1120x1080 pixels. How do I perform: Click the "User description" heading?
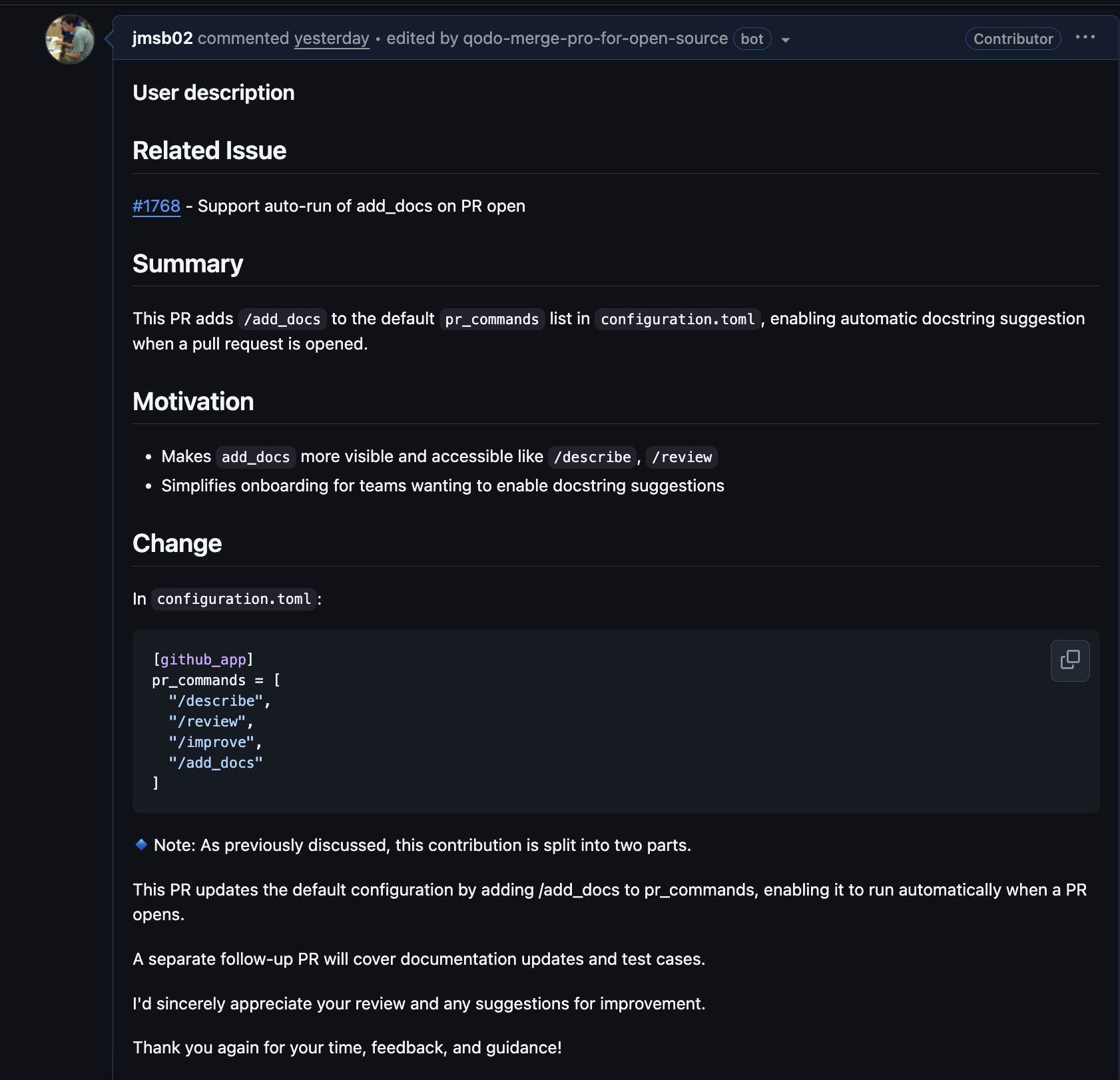[214, 93]
